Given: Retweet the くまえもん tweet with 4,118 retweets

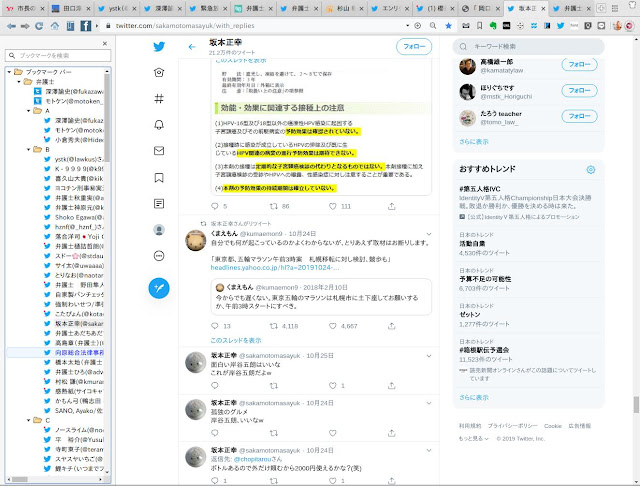Looking at the screenshot, I should click(274, 326).
